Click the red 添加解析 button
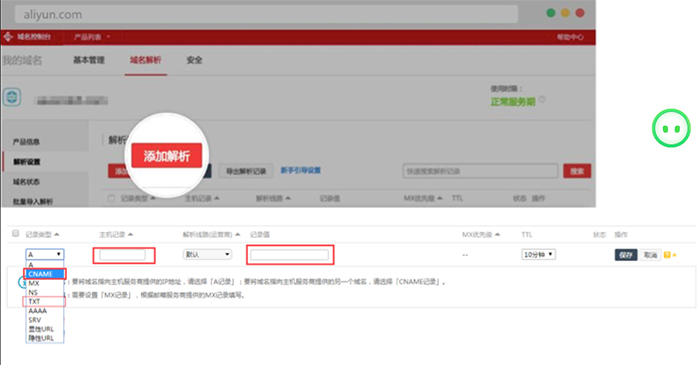The image size is (700, 365). pos(167,156)
